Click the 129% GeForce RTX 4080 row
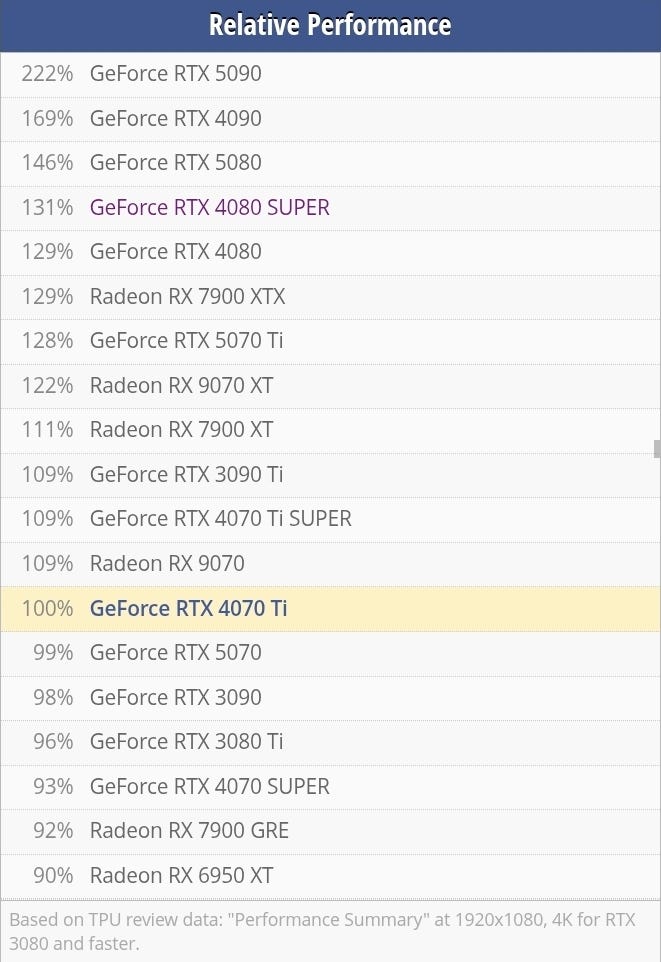661x962 pixels. click(x=176, y=252)
